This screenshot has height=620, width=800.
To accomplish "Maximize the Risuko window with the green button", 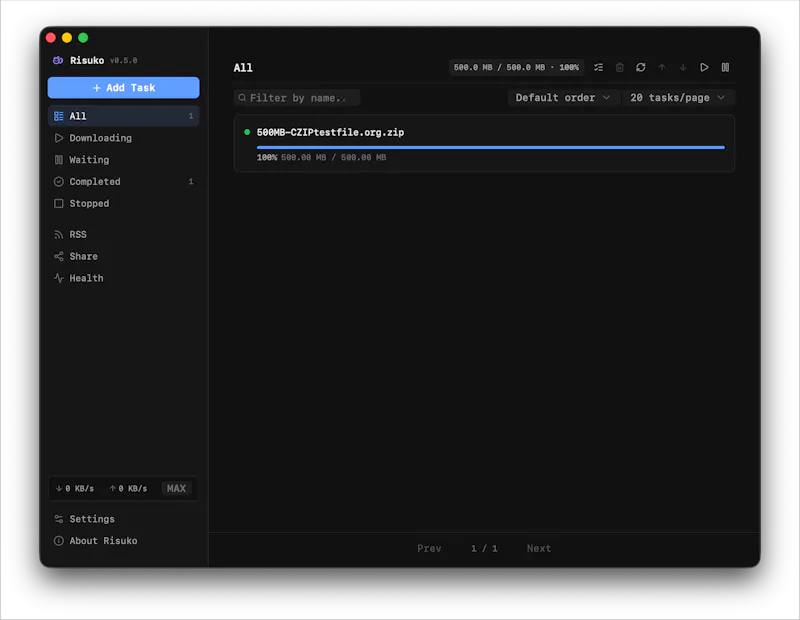I will (83, 38).
